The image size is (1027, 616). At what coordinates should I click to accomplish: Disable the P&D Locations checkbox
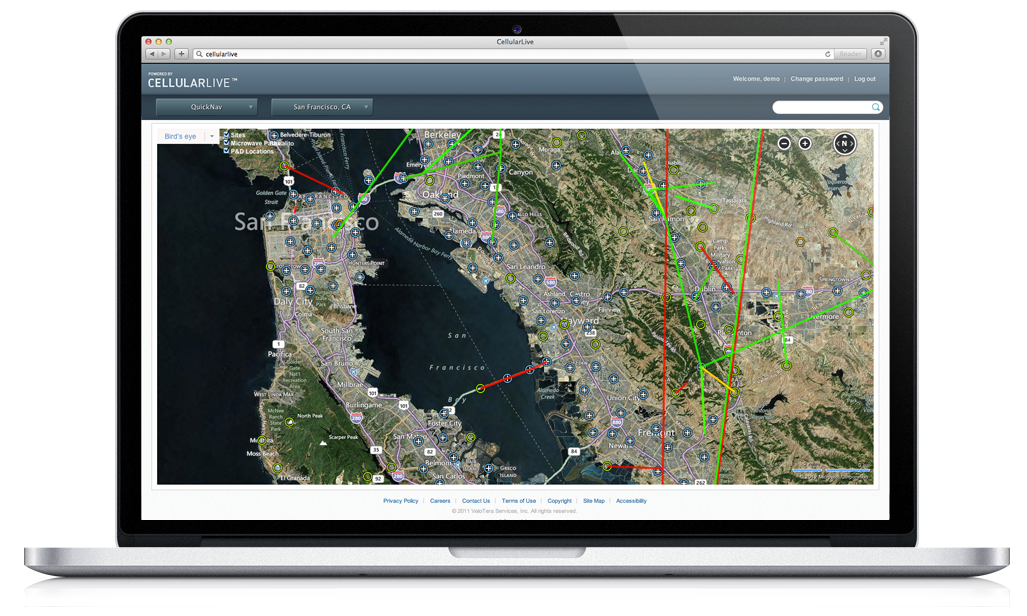pos(227,151)
